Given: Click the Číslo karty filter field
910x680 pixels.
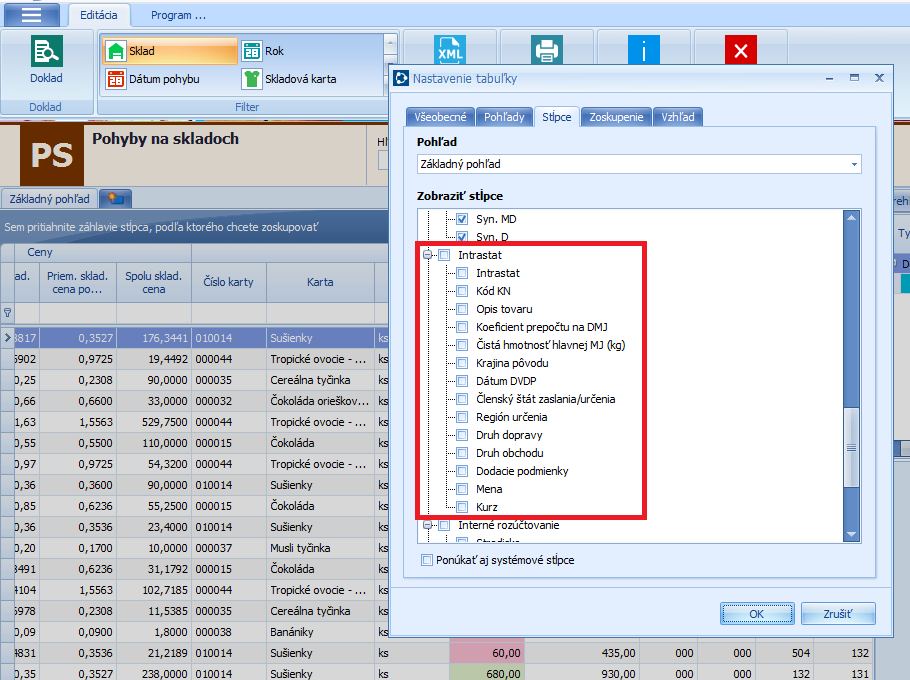Looking at the screenshot, I should point(229,313).
